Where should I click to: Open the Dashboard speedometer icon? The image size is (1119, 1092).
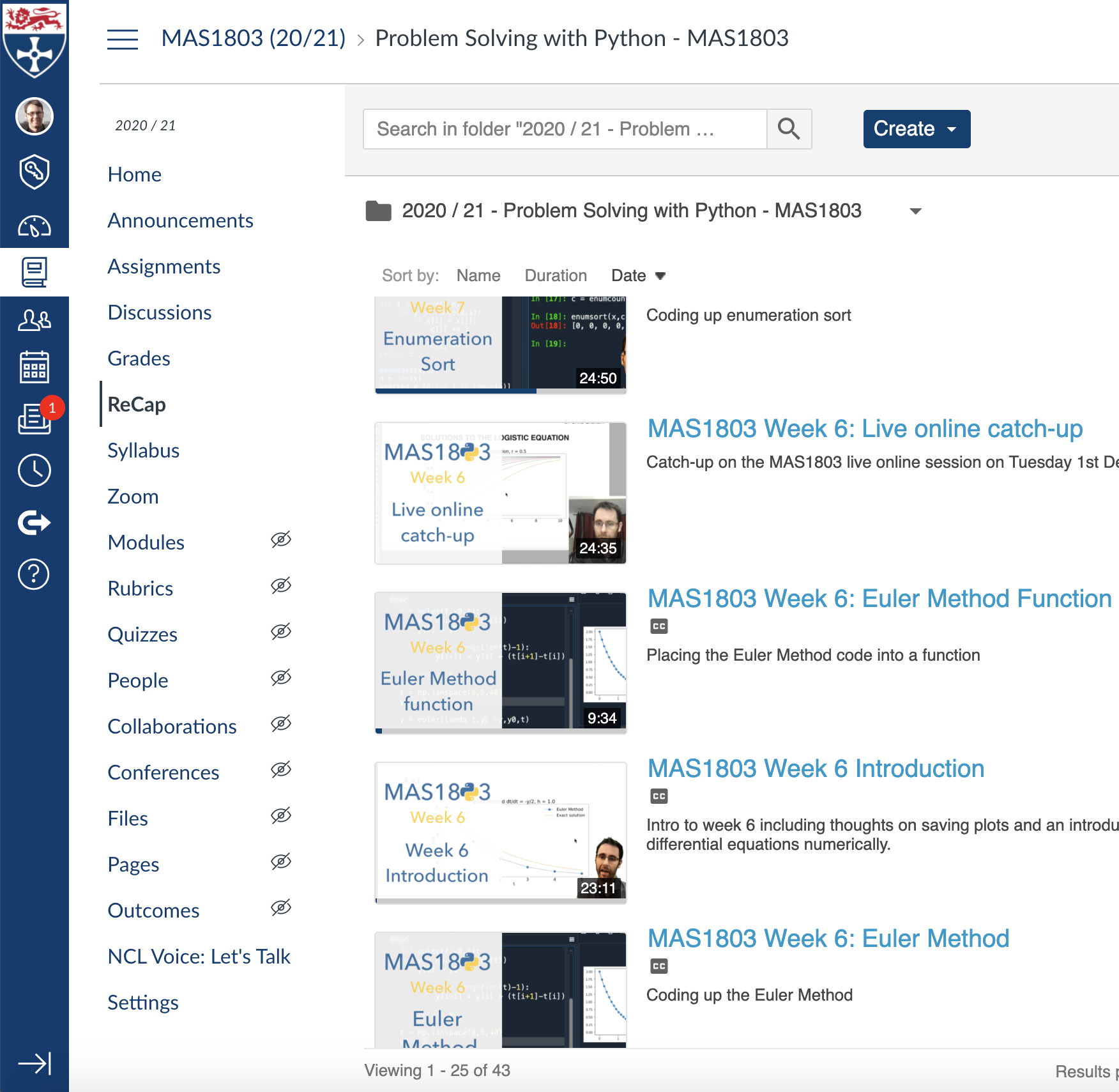(x=34, y=227)
